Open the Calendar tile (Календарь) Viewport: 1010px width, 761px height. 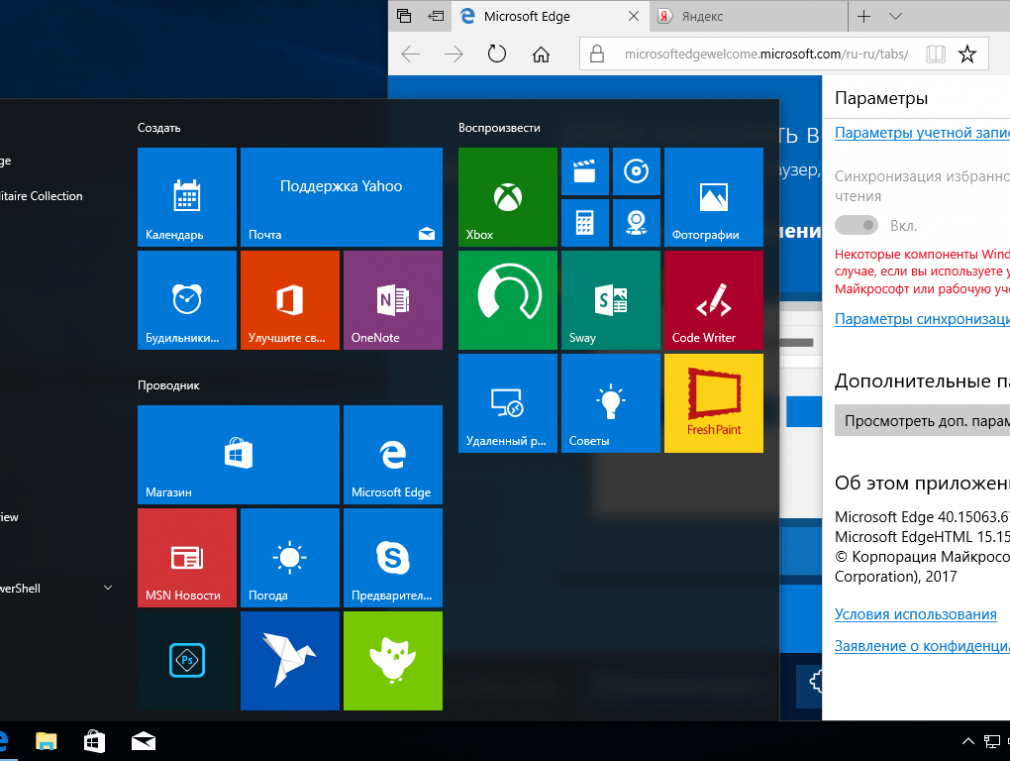point(187,197)
